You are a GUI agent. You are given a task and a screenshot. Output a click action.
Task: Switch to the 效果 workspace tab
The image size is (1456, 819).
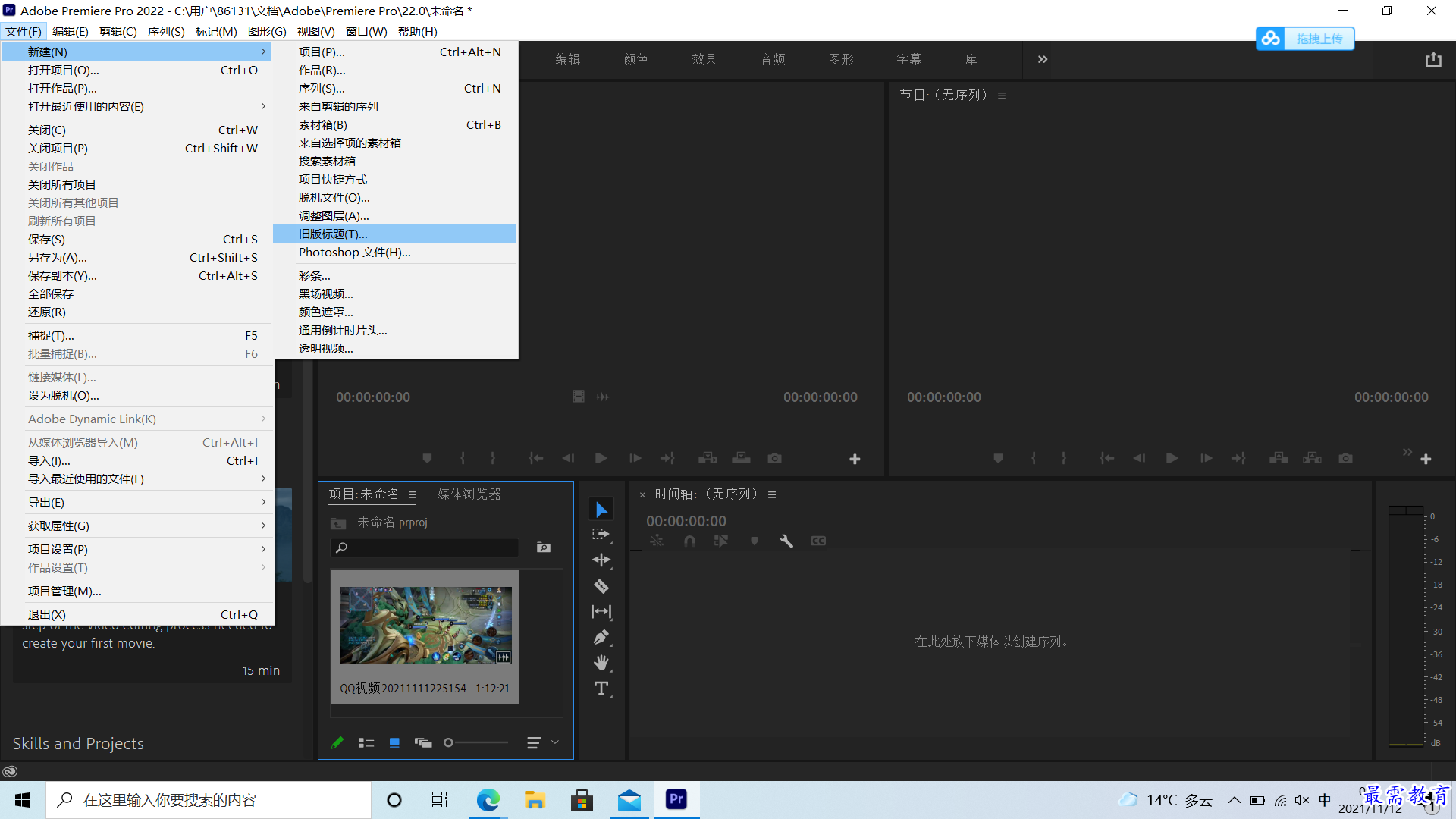tap(704, 59)
